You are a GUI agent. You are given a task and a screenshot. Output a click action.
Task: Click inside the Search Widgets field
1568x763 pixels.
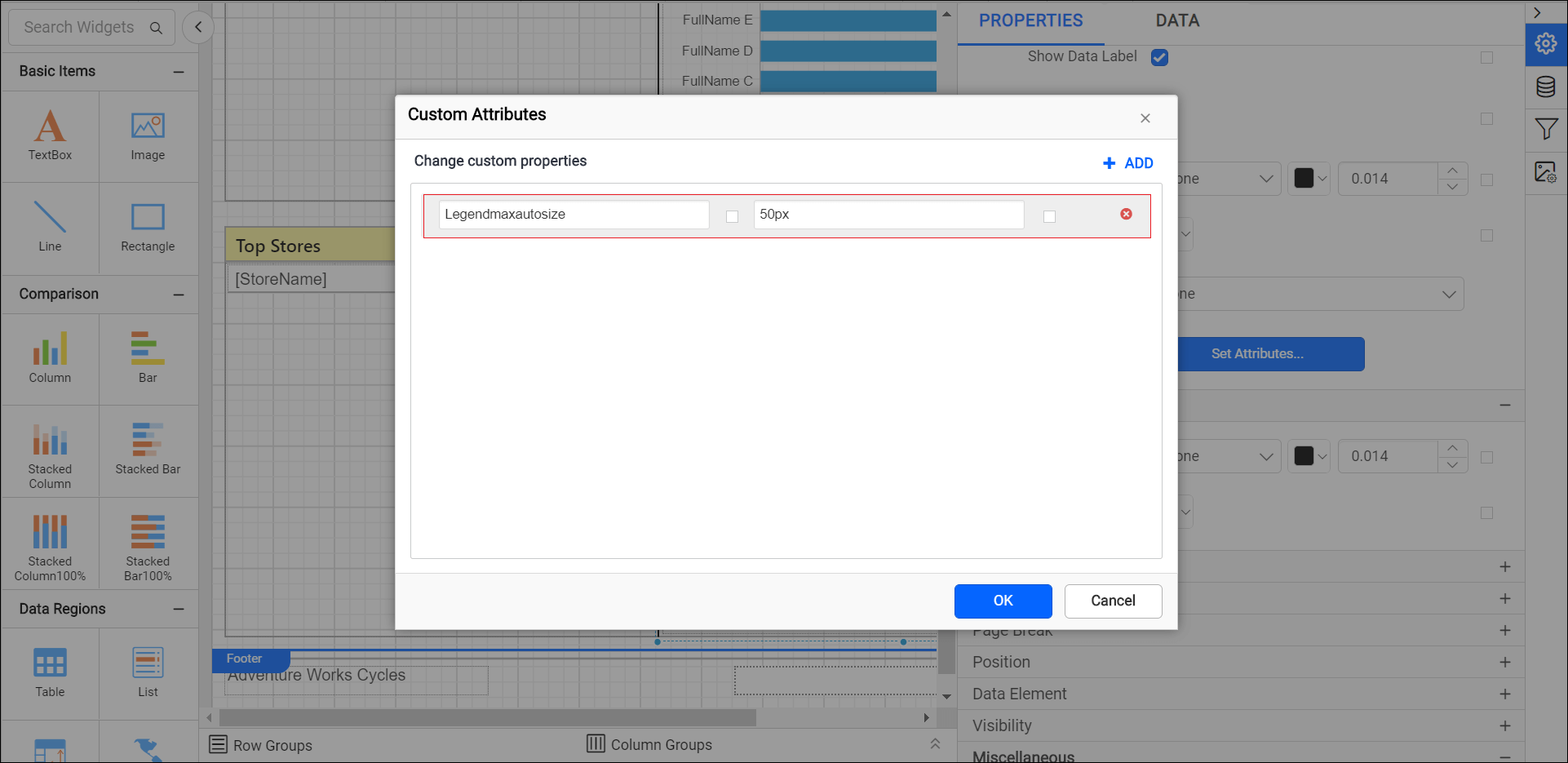pyautogui.click(x=82, y=27)
